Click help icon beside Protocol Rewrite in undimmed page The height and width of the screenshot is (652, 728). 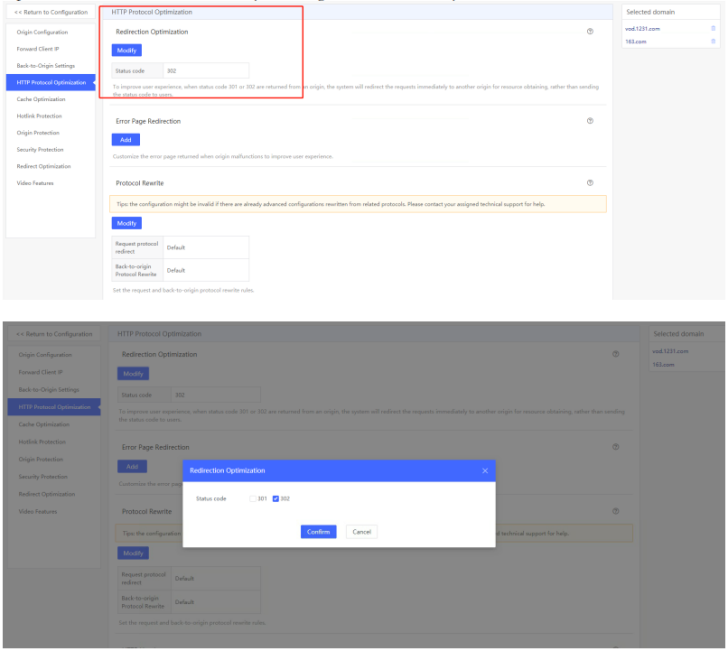590,183
